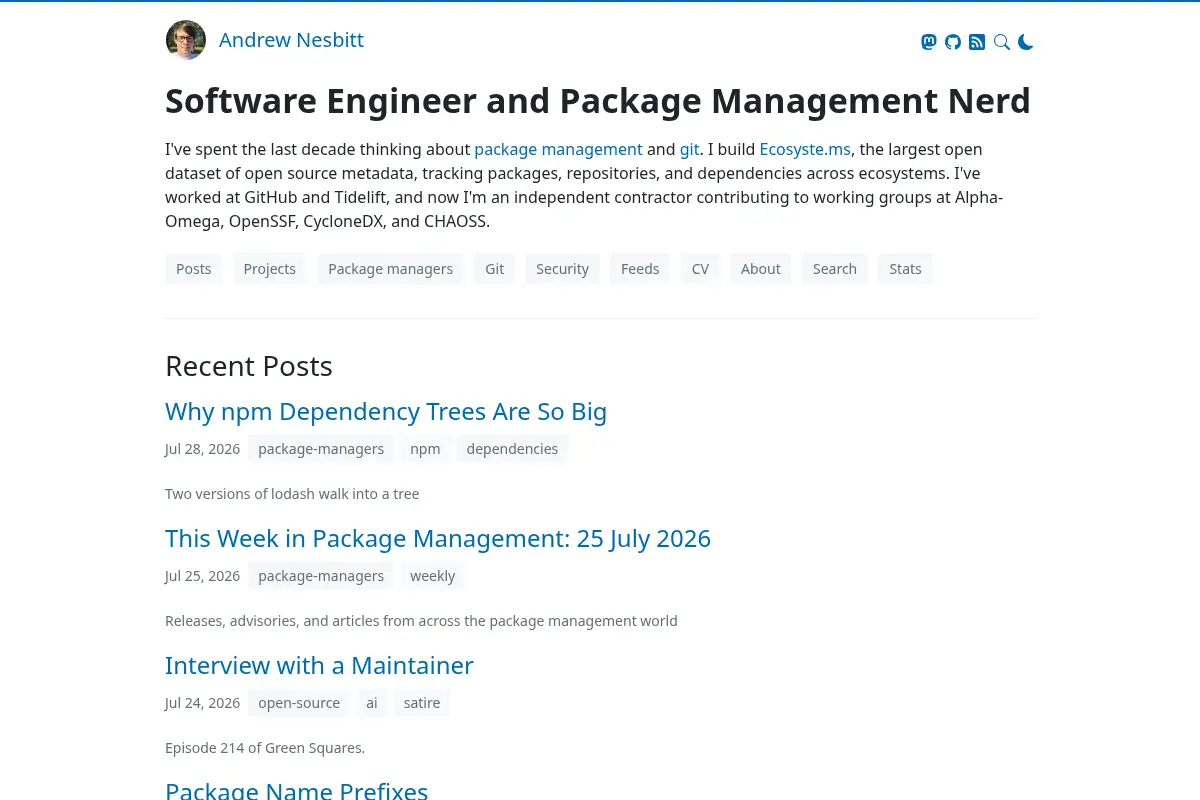1200x800 pixels.
Task: Toggle dark mode with moon icon
Action: click(x=1026, y=42)
